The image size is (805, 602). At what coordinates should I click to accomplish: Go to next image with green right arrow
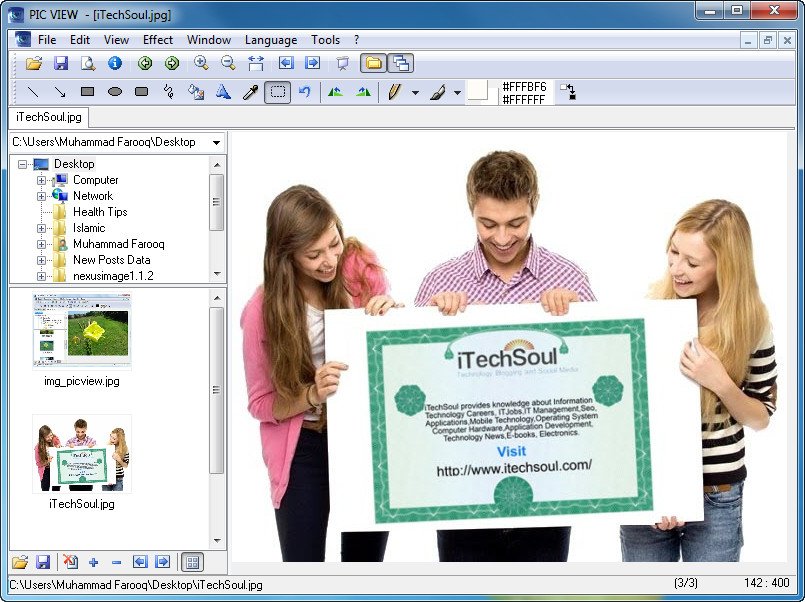click(171, 63)
